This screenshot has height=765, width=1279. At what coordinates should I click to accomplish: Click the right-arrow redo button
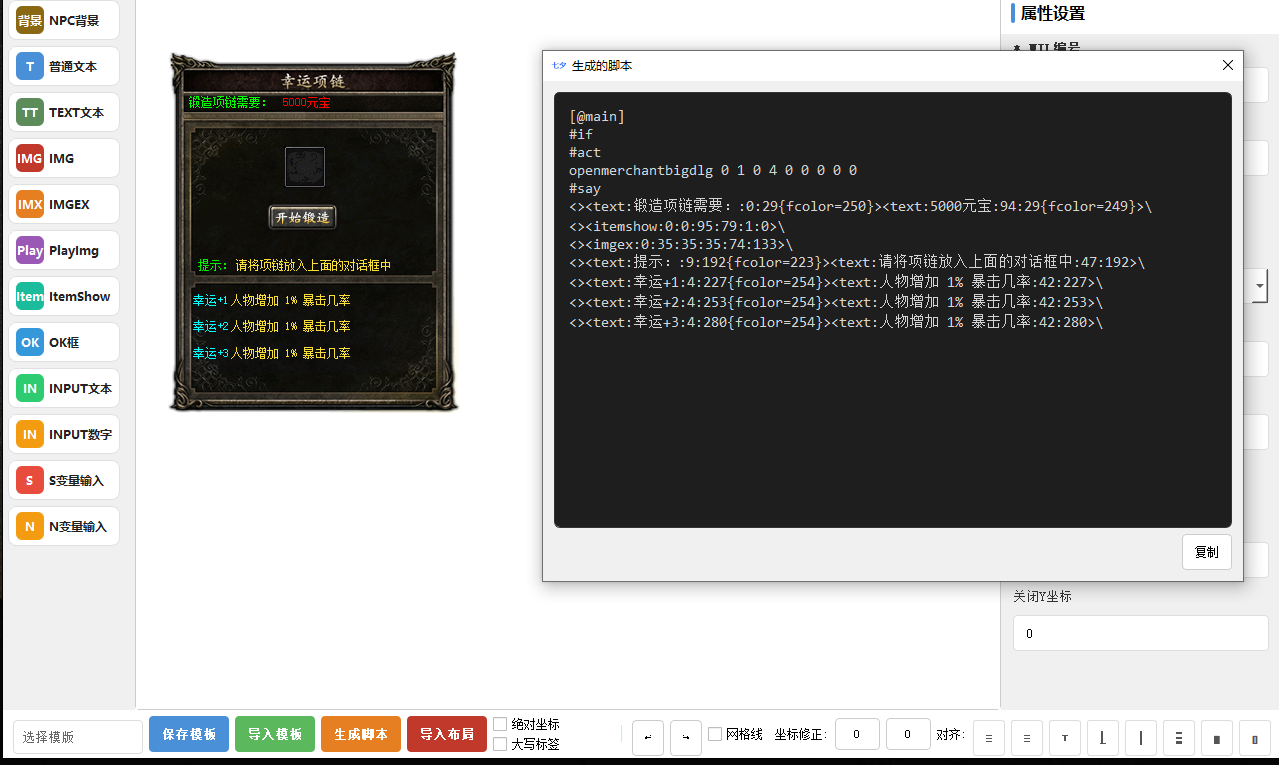click(685, 737)
